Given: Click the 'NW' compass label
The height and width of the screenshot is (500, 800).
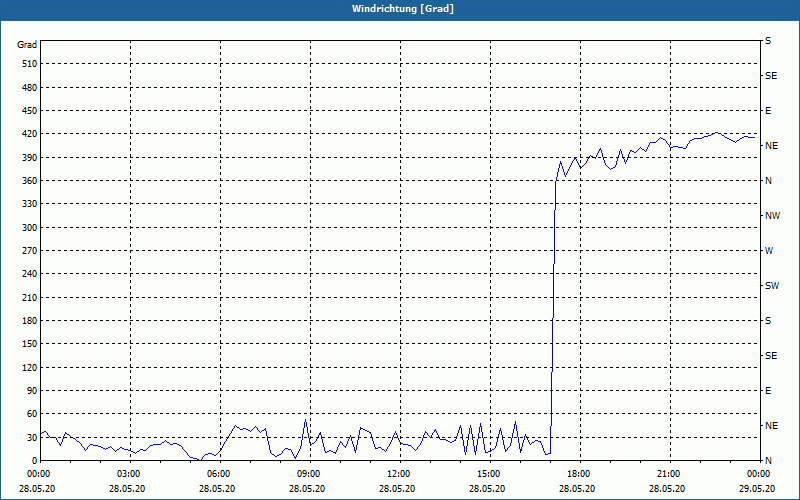Looking at the screenshot, I should [x=772, y=216].
